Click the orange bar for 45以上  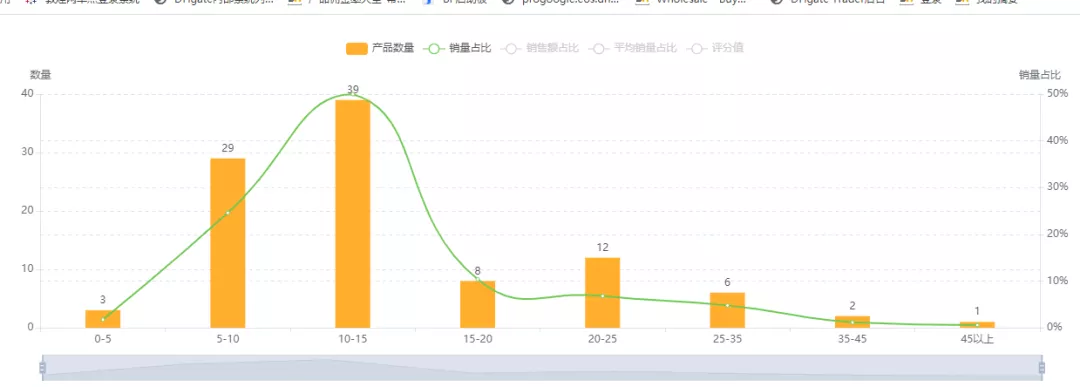tap(977, 324)
